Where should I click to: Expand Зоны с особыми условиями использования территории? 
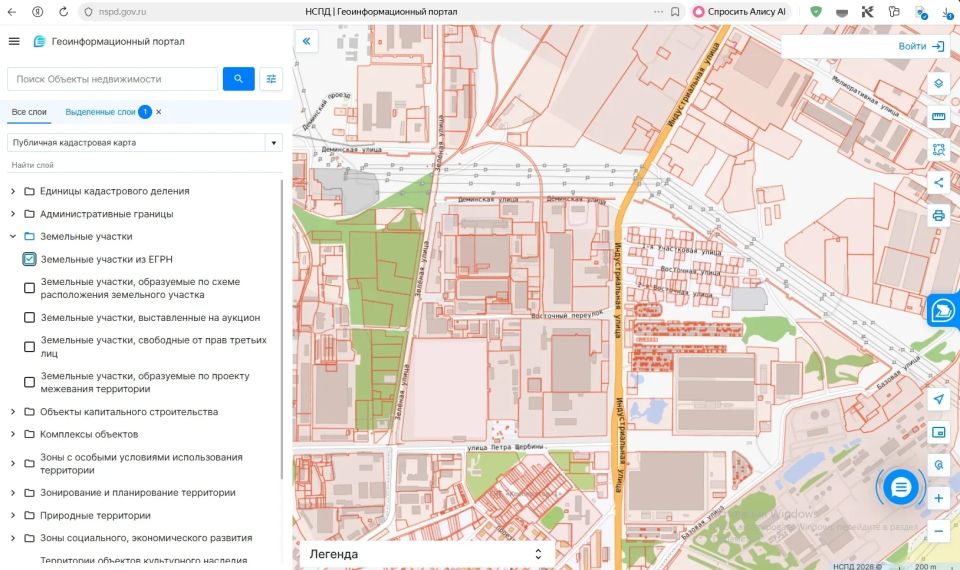coord(13,463)
